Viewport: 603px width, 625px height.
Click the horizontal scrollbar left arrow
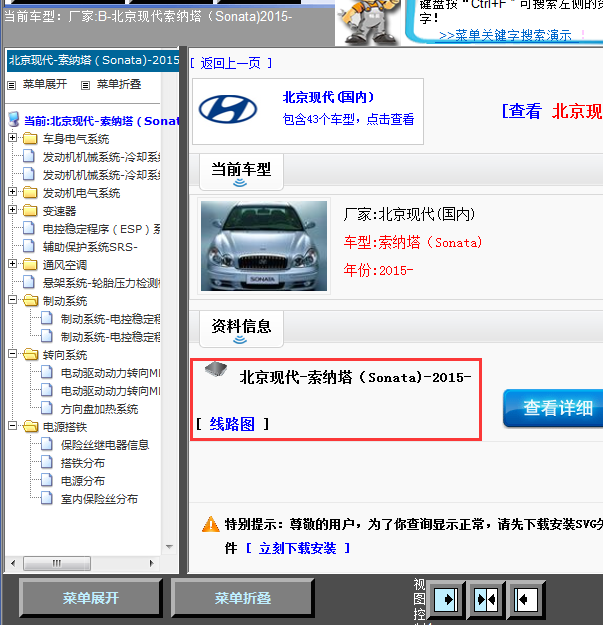[13, 563]
